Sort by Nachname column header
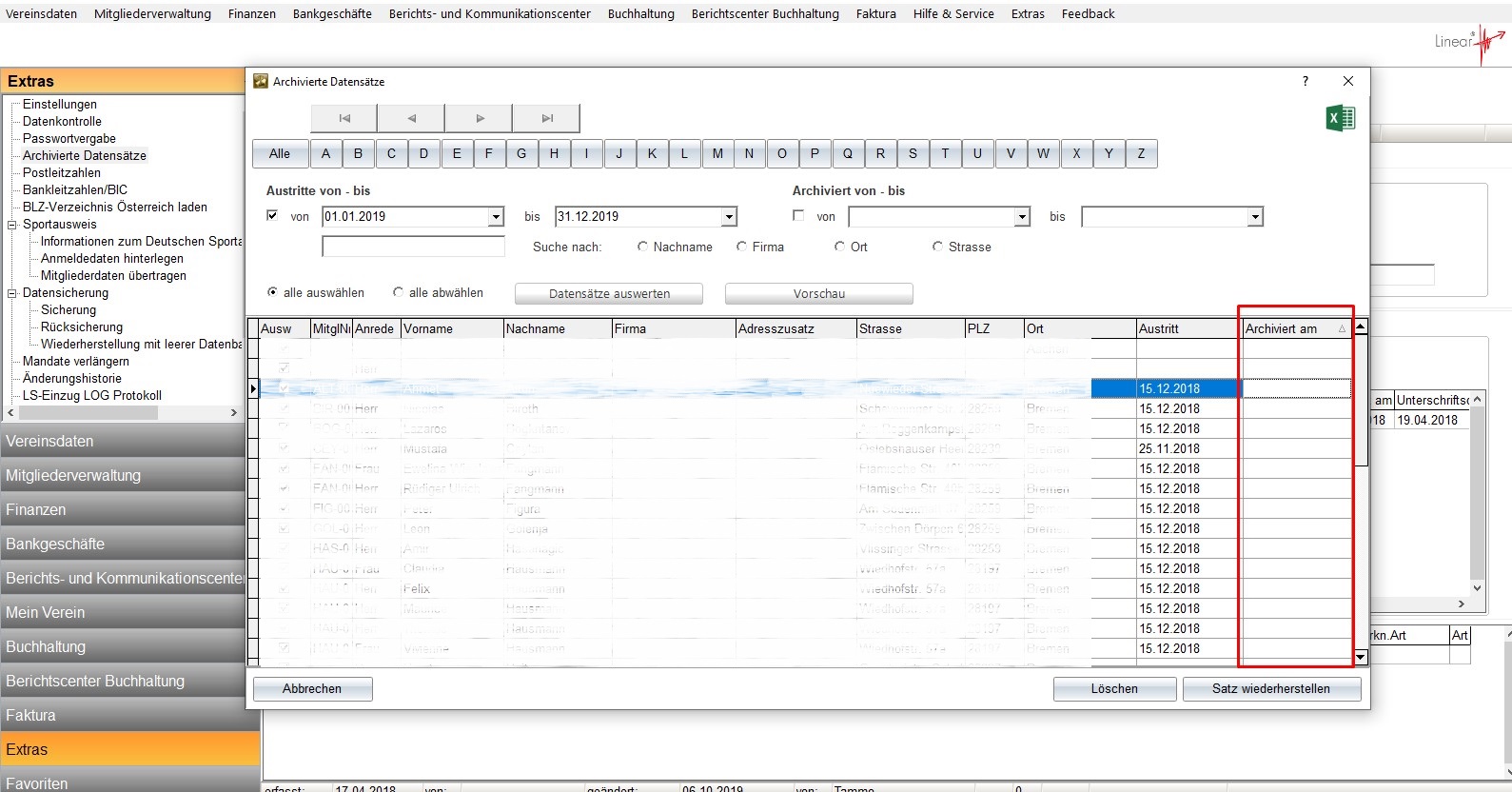 point(558,328)
